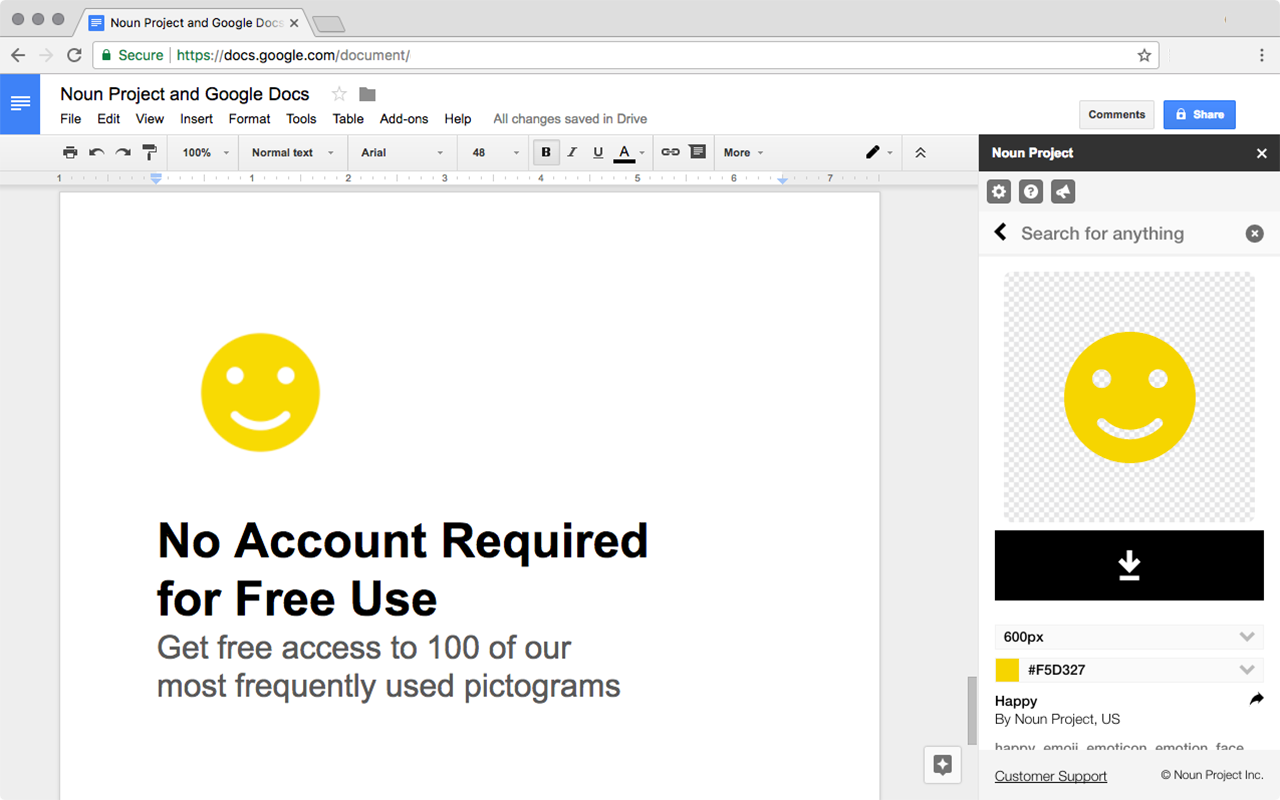Viewport: 1280px width, 800px height.
Task: Open the Add-ons menu
Action: point(404,118)
